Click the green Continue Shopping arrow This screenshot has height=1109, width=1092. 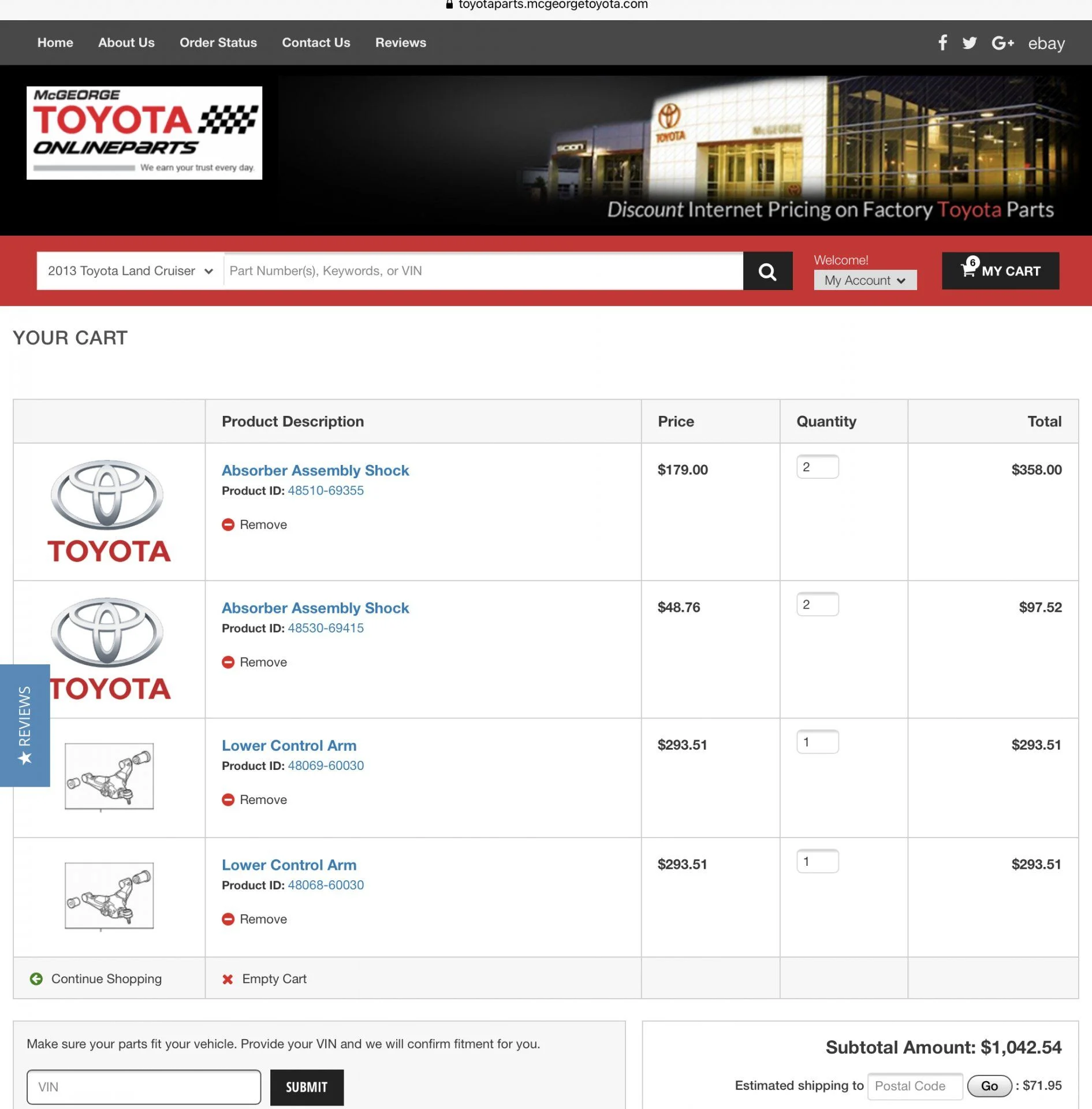[x=36, y=979]
